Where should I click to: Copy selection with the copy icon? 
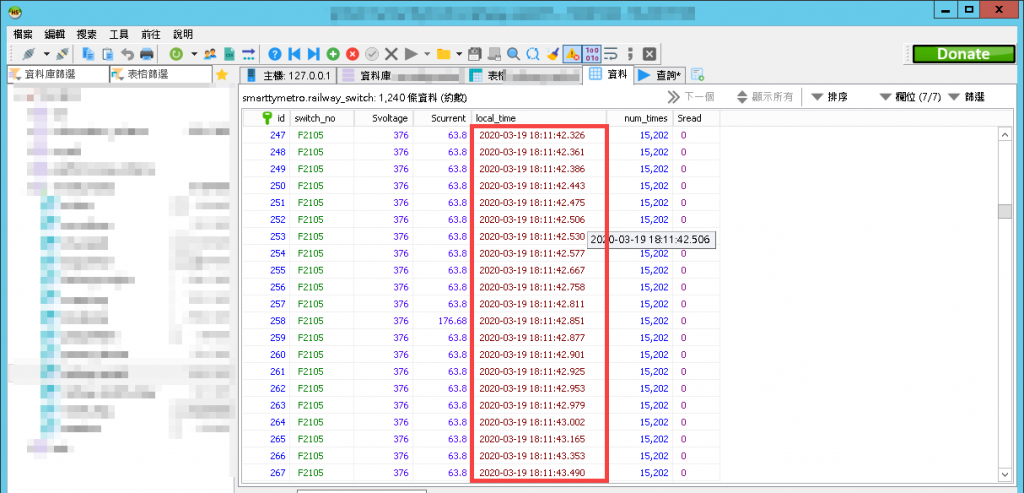pos(88,54)
